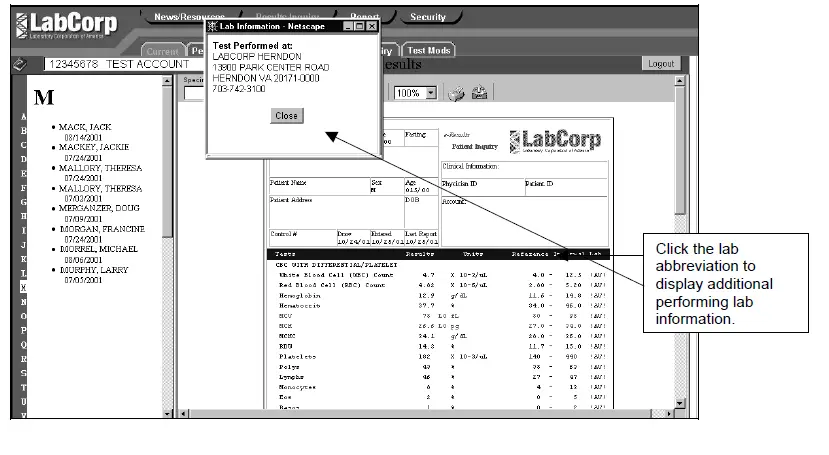Click lab abbreviation on Hemoglobin row
Image resolution: width=829 pixels, height=455 pixels.
click(x=598, y=296)
